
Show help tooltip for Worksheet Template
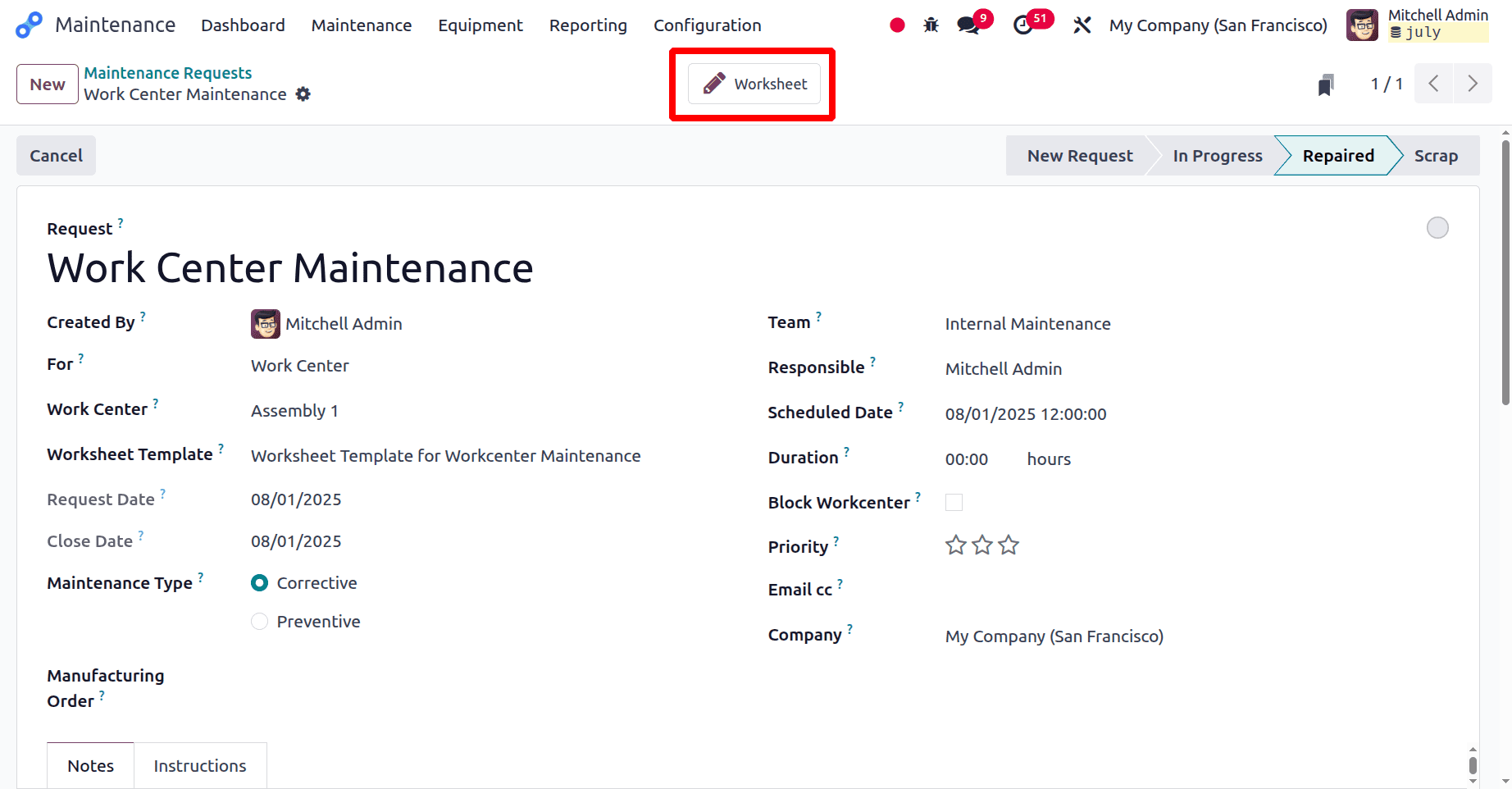coord(221,449)
